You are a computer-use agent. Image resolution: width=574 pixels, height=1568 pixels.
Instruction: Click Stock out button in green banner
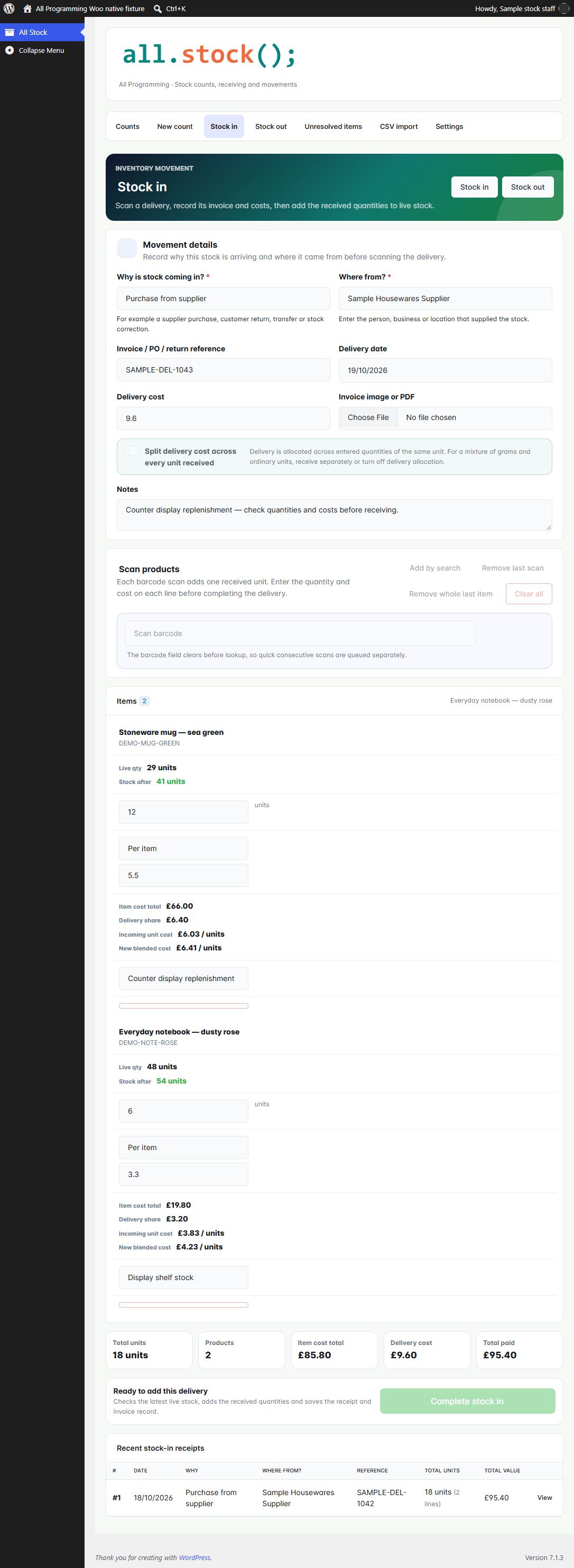527,187
